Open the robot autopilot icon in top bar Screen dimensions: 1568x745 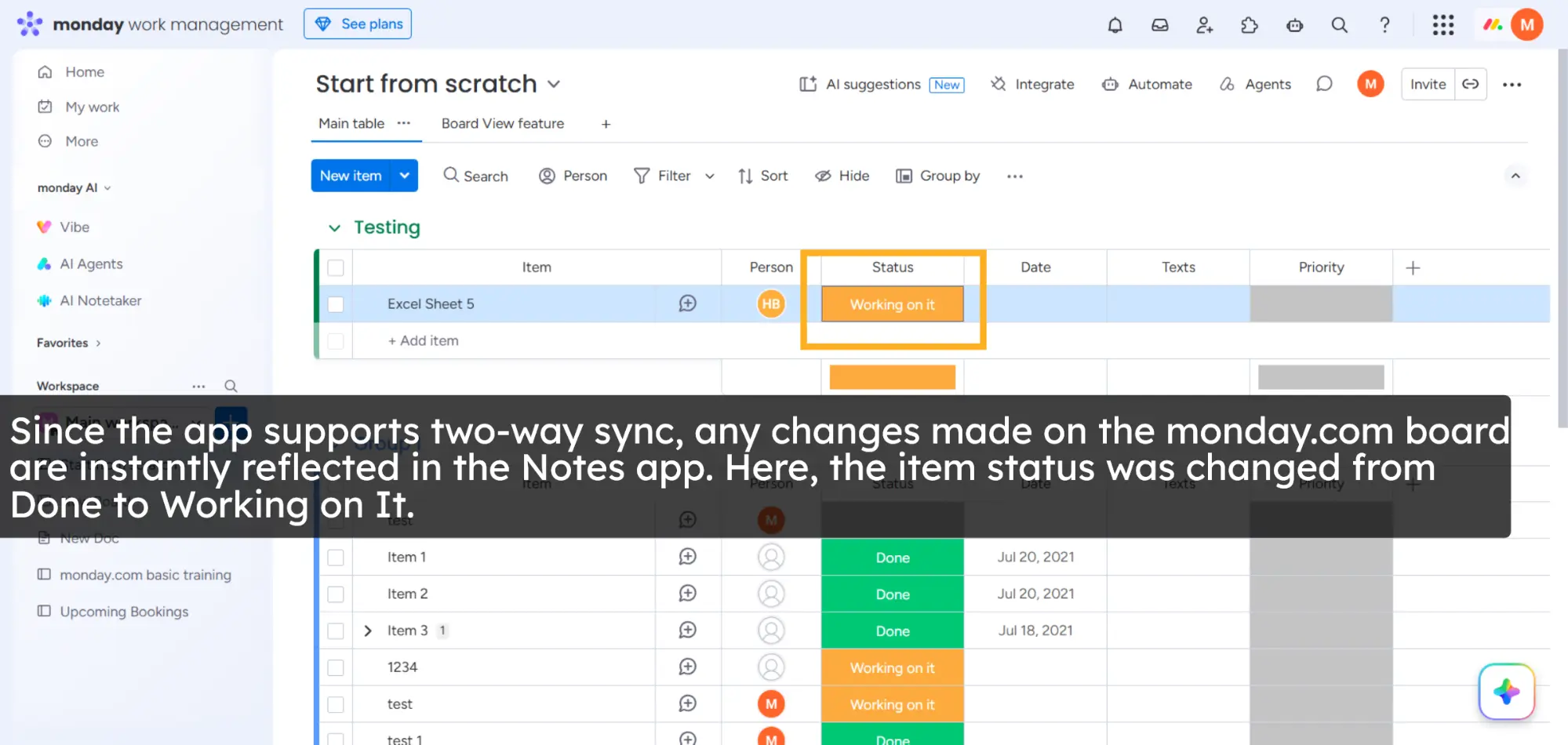click(1295, 25)
